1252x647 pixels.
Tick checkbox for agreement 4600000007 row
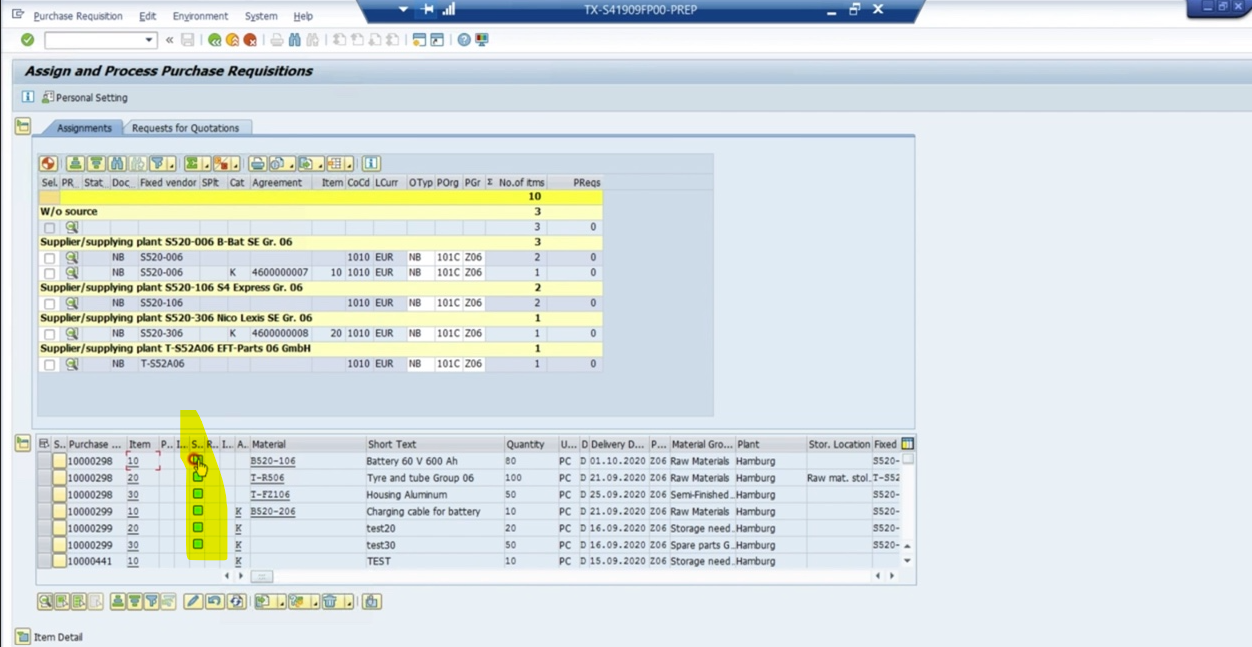pyautogui.click(x=49, y=272)
